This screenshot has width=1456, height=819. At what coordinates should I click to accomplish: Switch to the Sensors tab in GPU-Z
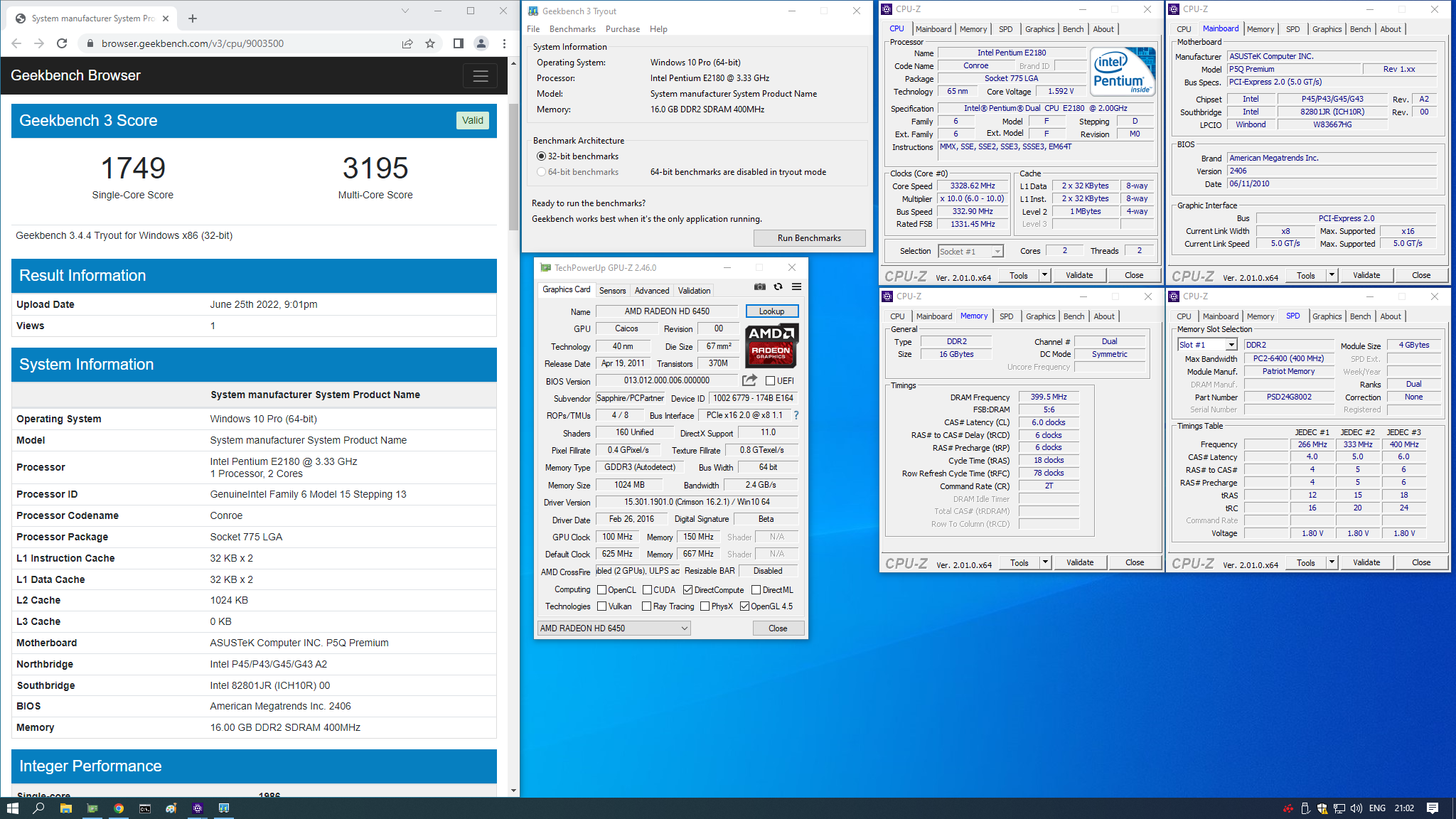coord(612,291)
